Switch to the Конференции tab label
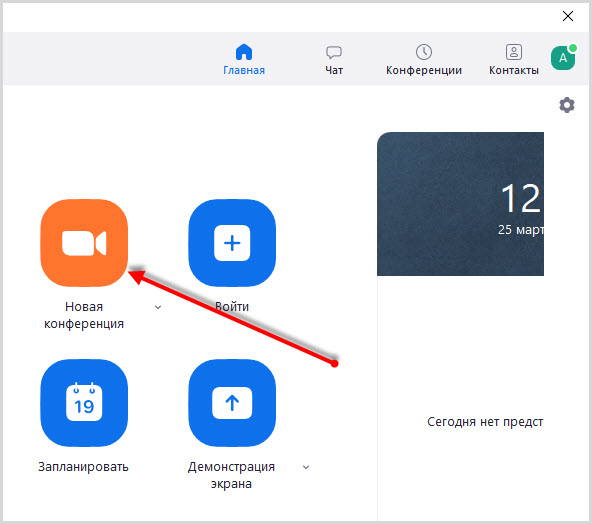Screen dimensions: 592x524 tap(424, 70)
